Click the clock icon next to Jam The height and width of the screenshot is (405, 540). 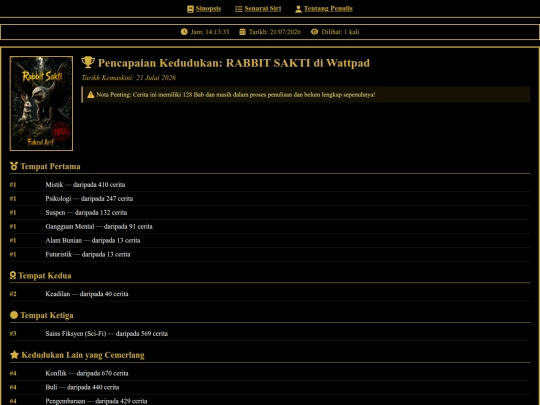[184, 32]
